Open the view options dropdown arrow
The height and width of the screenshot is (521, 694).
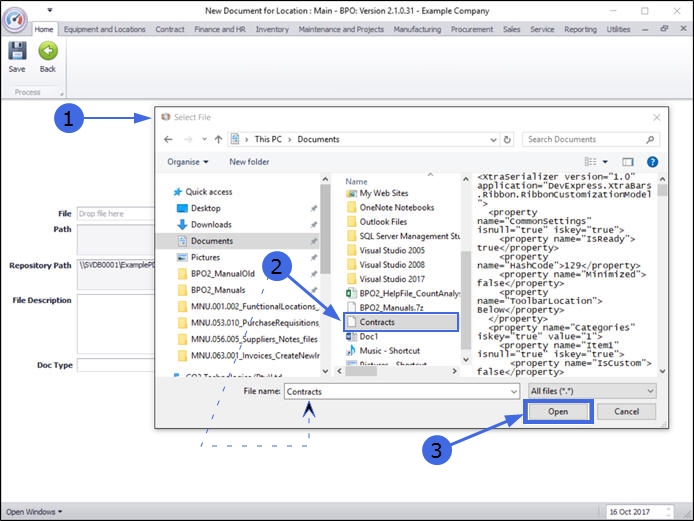pos(607,161)
